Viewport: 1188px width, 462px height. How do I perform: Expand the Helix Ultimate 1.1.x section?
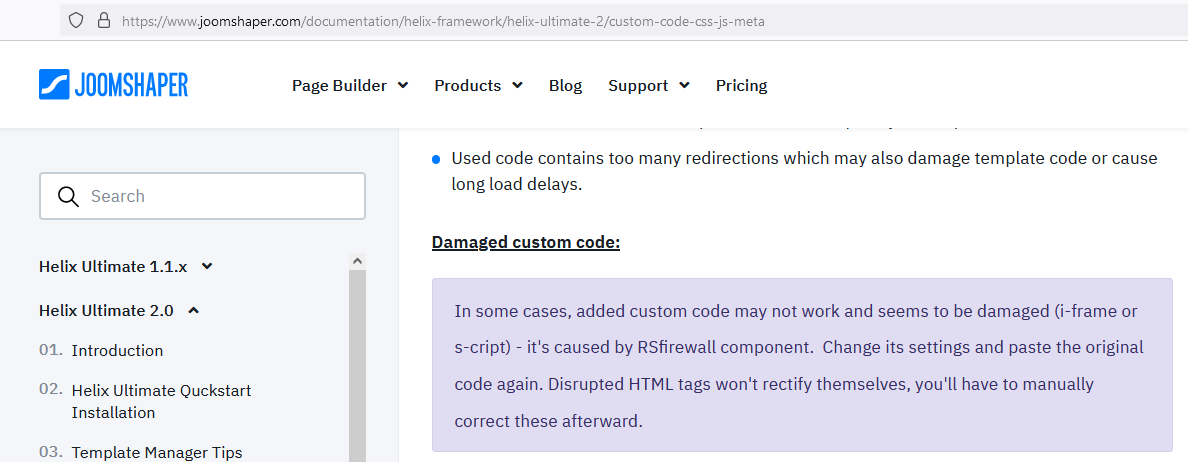point(126,267)
